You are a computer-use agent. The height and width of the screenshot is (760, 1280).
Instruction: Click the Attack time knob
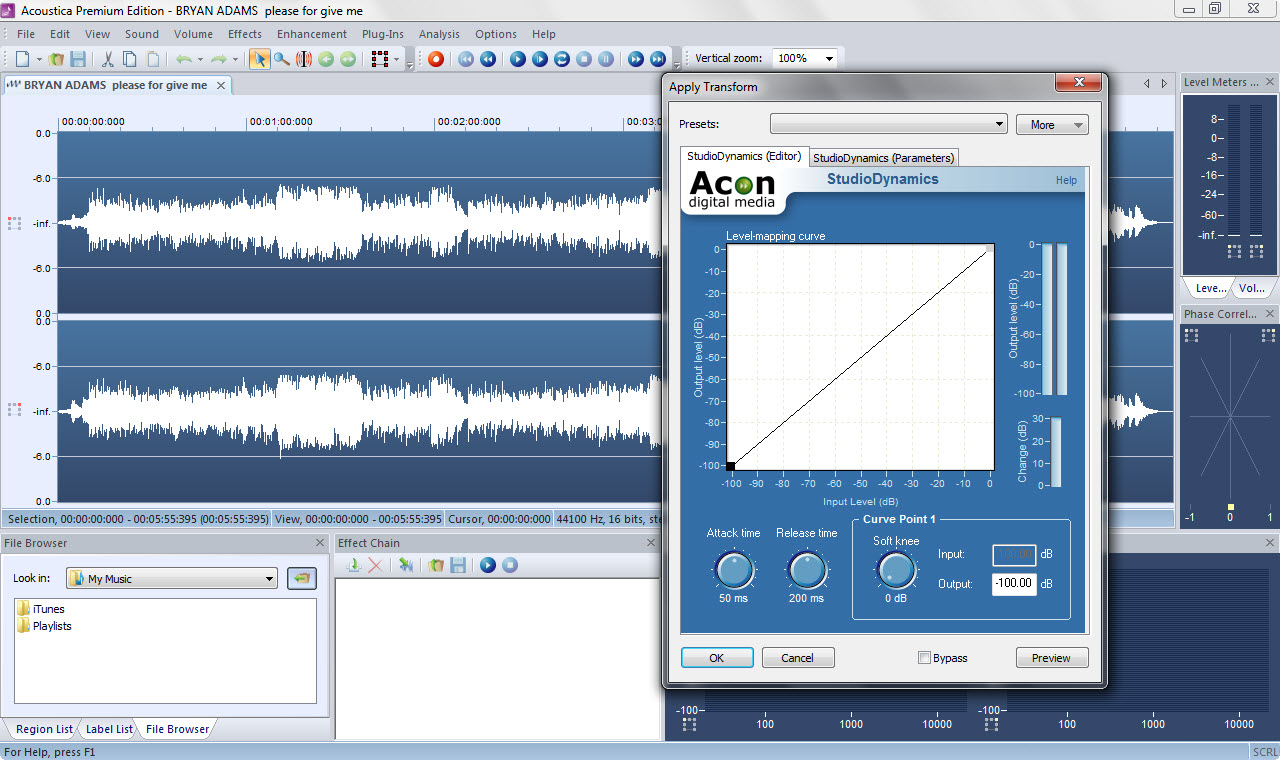(x=733, y=570)
